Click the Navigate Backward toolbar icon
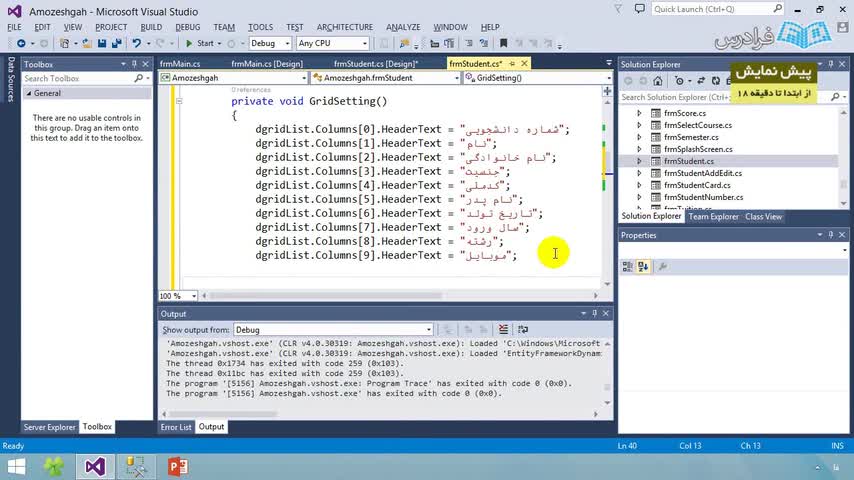854x480 pixels. (21, 43)
